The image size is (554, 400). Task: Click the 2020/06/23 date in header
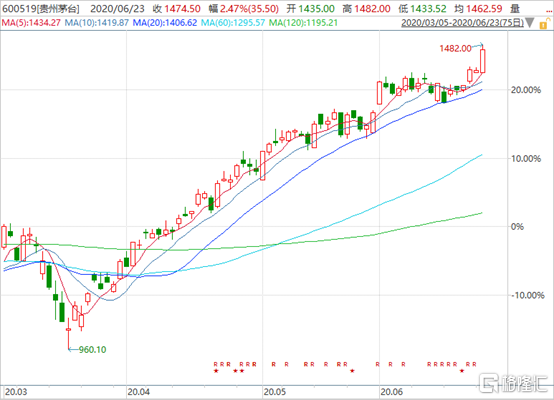[x=118, y=8]
